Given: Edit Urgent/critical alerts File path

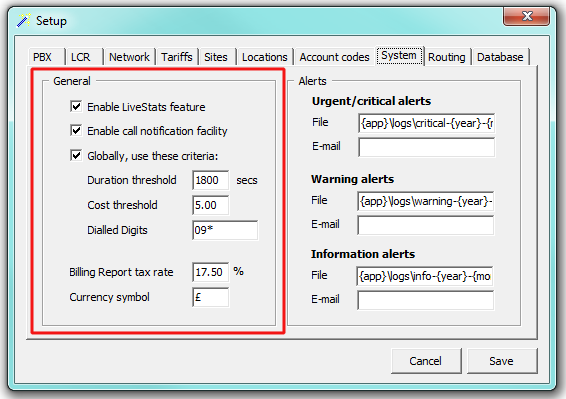Looking at the screenshot, I should coord(426,123).
